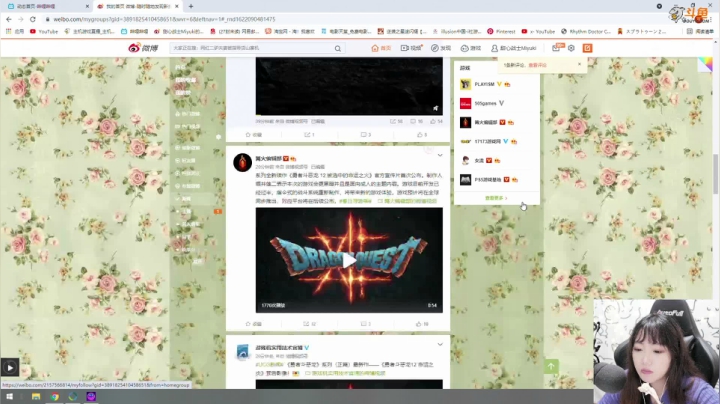Repost the Dragon Quest post

310,324
